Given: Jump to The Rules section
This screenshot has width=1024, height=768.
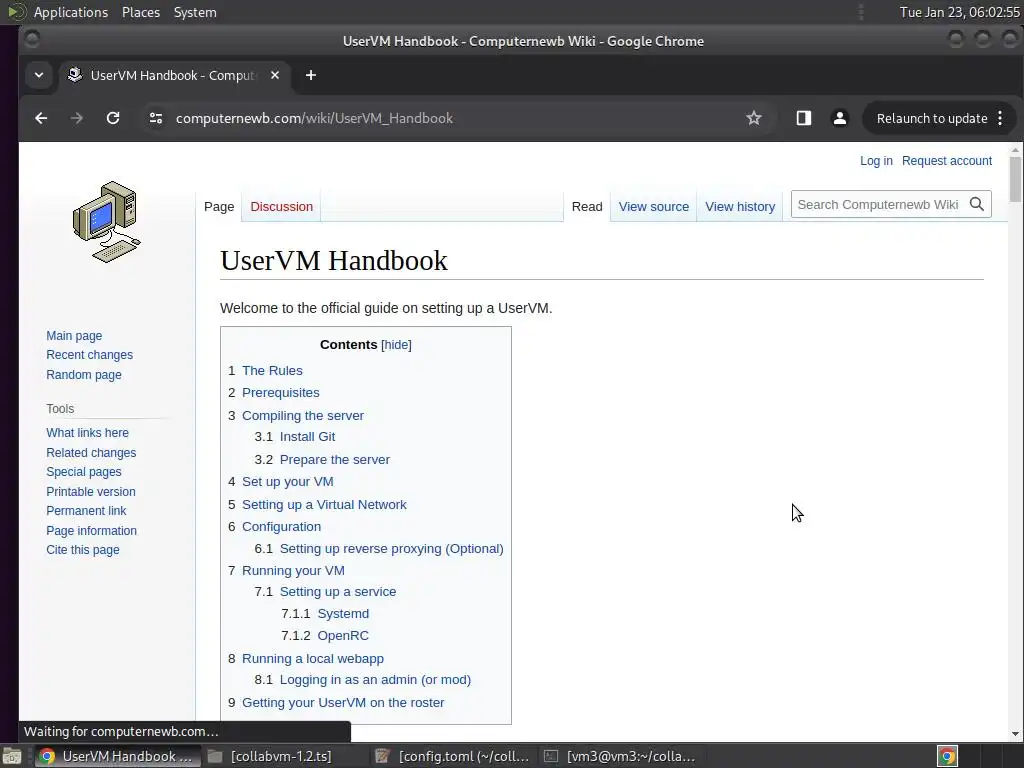Looking at the screenshot, I should coord(272,370).
